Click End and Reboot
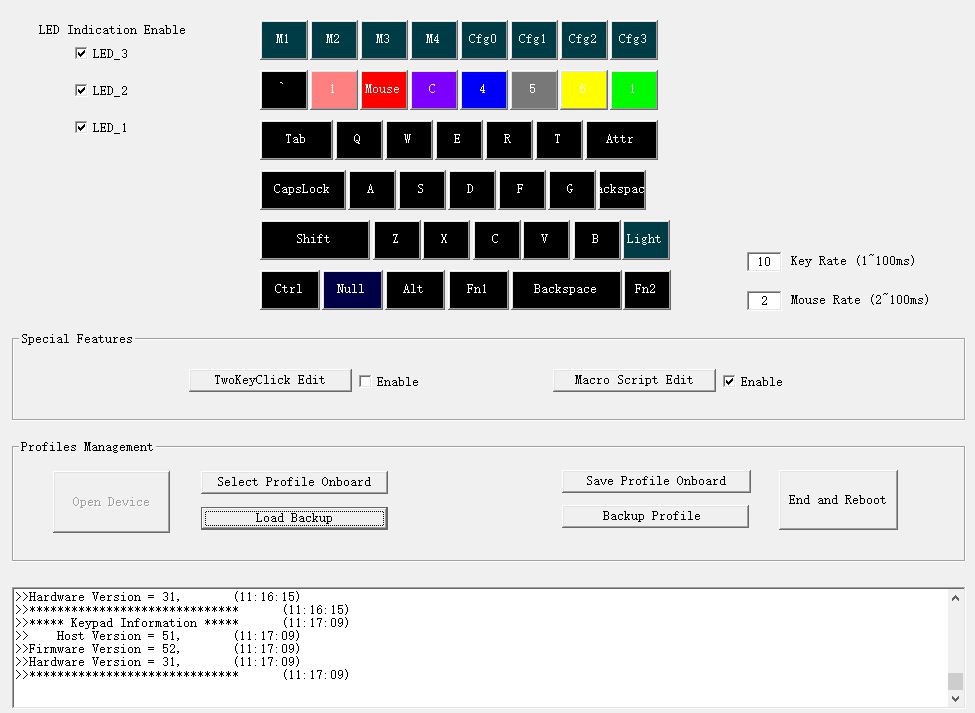975x713 pixels. 838,500
